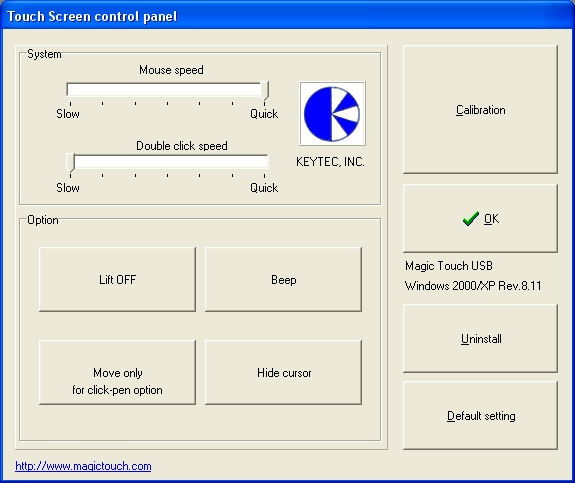Screen dimensions: 575x483
Task: Click the Calibration button
Action: tap(480, 109)
